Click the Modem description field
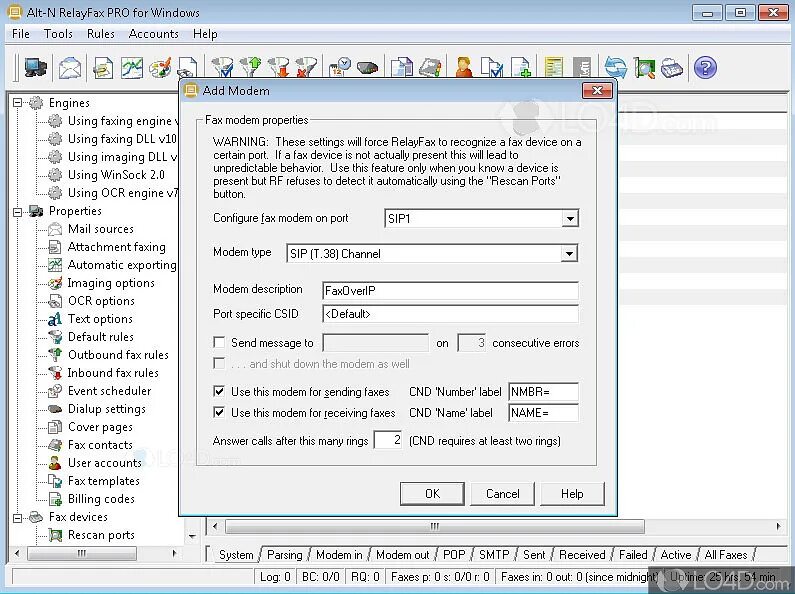This screenshot has width=795, height=594. click(450, 290)
